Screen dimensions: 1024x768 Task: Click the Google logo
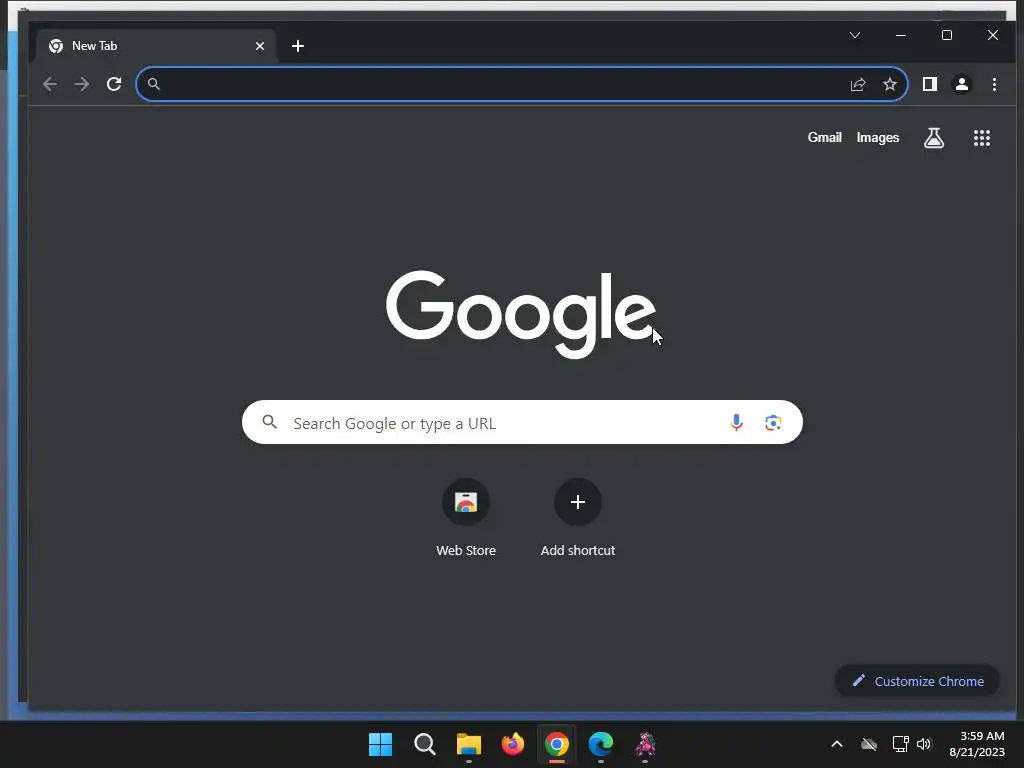pos(520,314)
